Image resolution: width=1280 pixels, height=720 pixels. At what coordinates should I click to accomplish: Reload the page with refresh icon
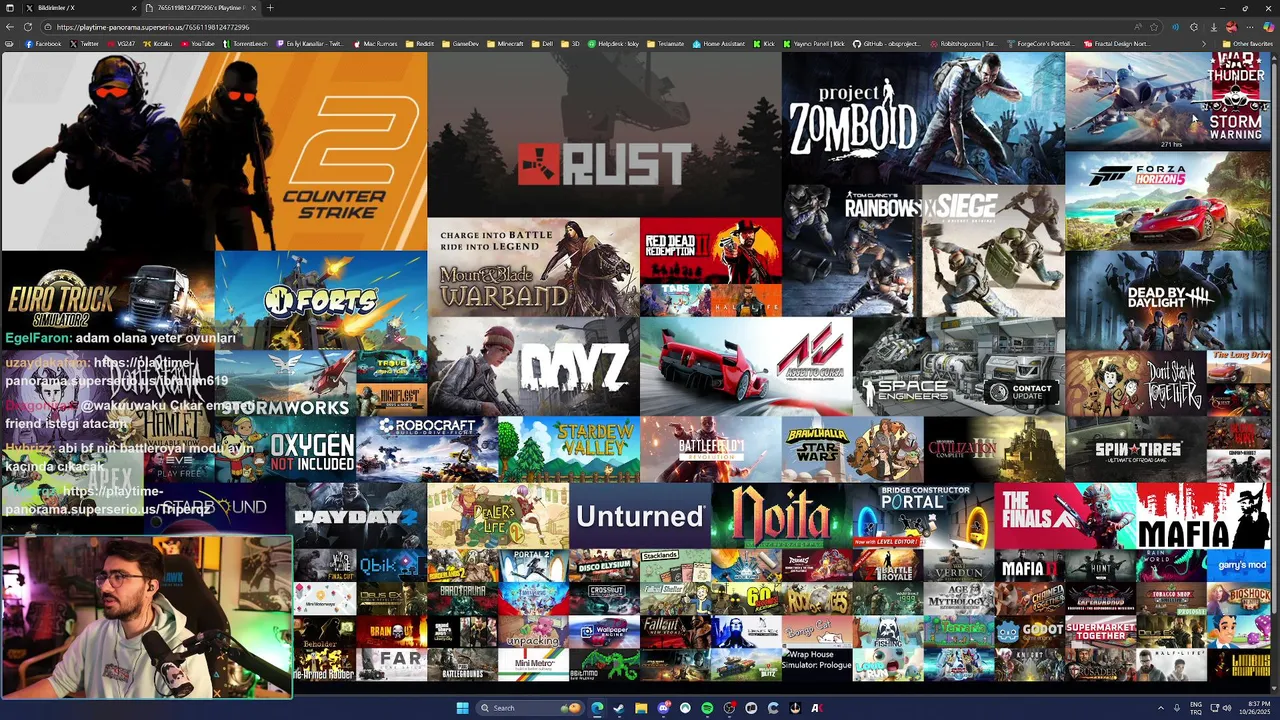27,27
